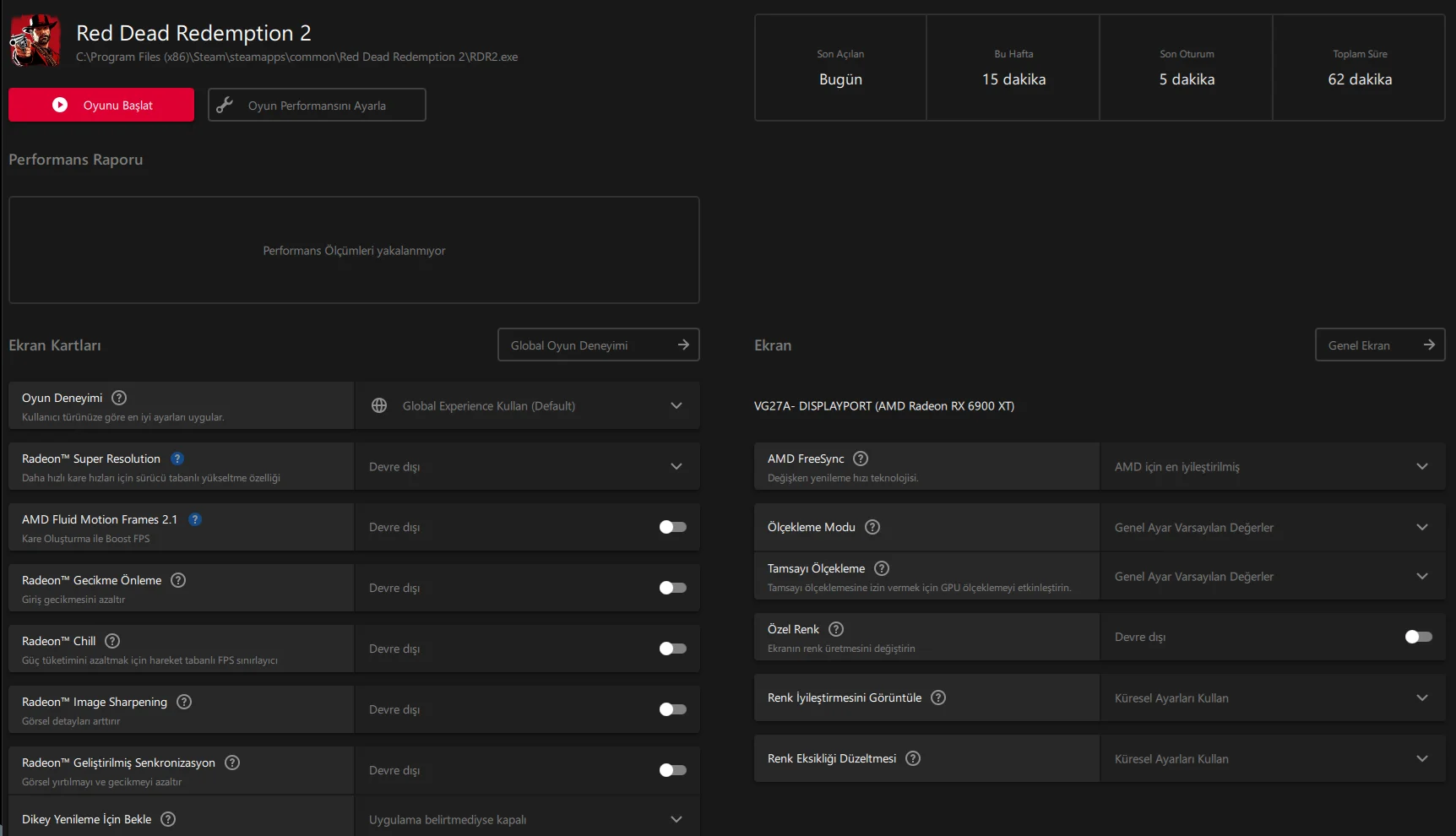Turn on Radeon Chill toggle

(x=672, y=649)
